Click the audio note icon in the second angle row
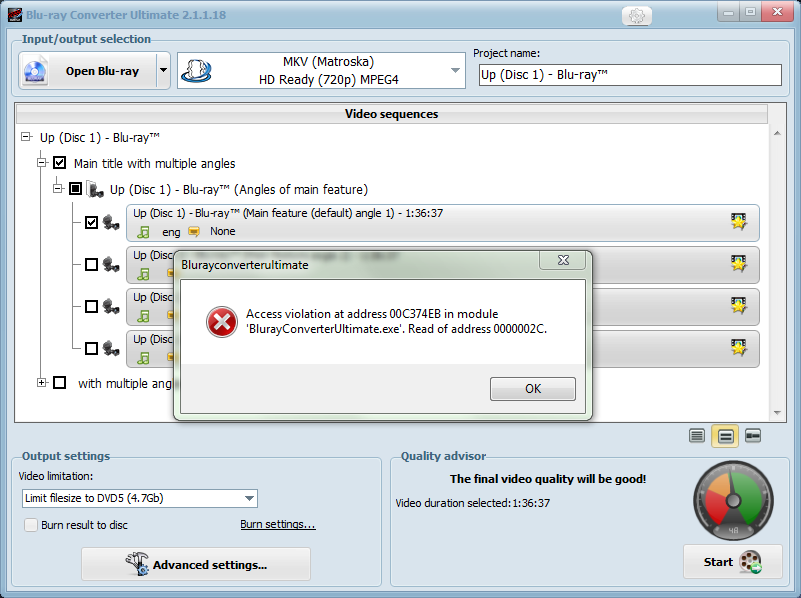 click(144, 274)
